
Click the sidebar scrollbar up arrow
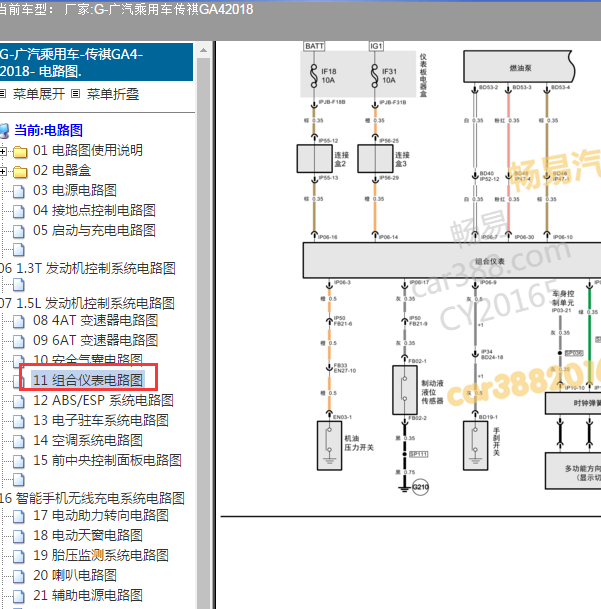[204, 50]
